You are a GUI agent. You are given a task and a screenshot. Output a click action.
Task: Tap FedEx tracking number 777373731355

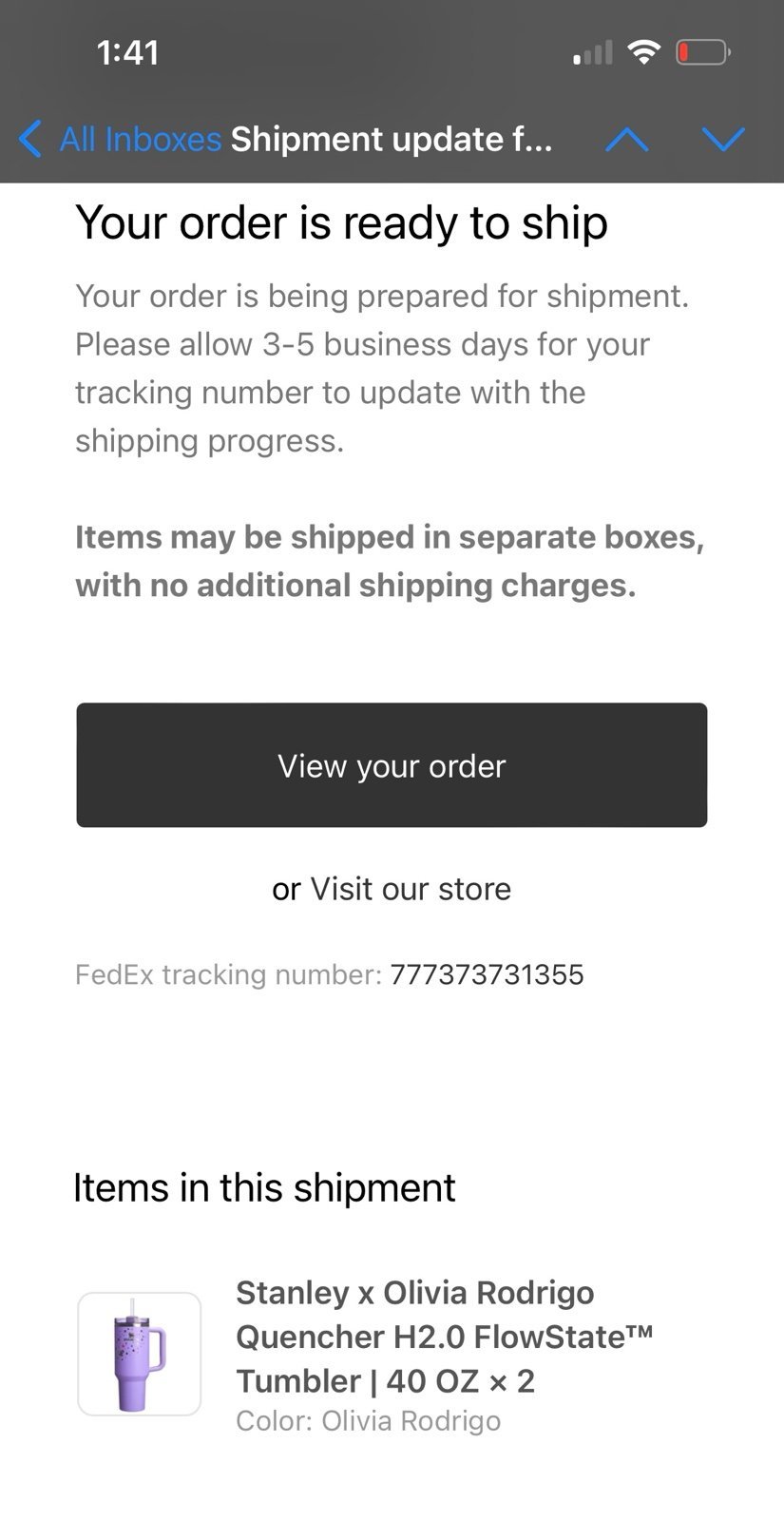(x=487, y=974)
